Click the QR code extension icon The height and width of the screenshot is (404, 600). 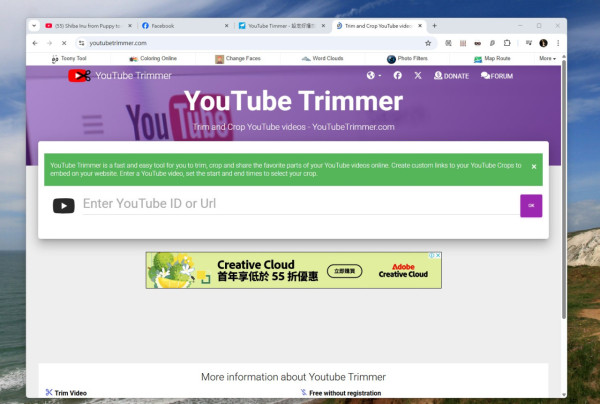(448, 43)
